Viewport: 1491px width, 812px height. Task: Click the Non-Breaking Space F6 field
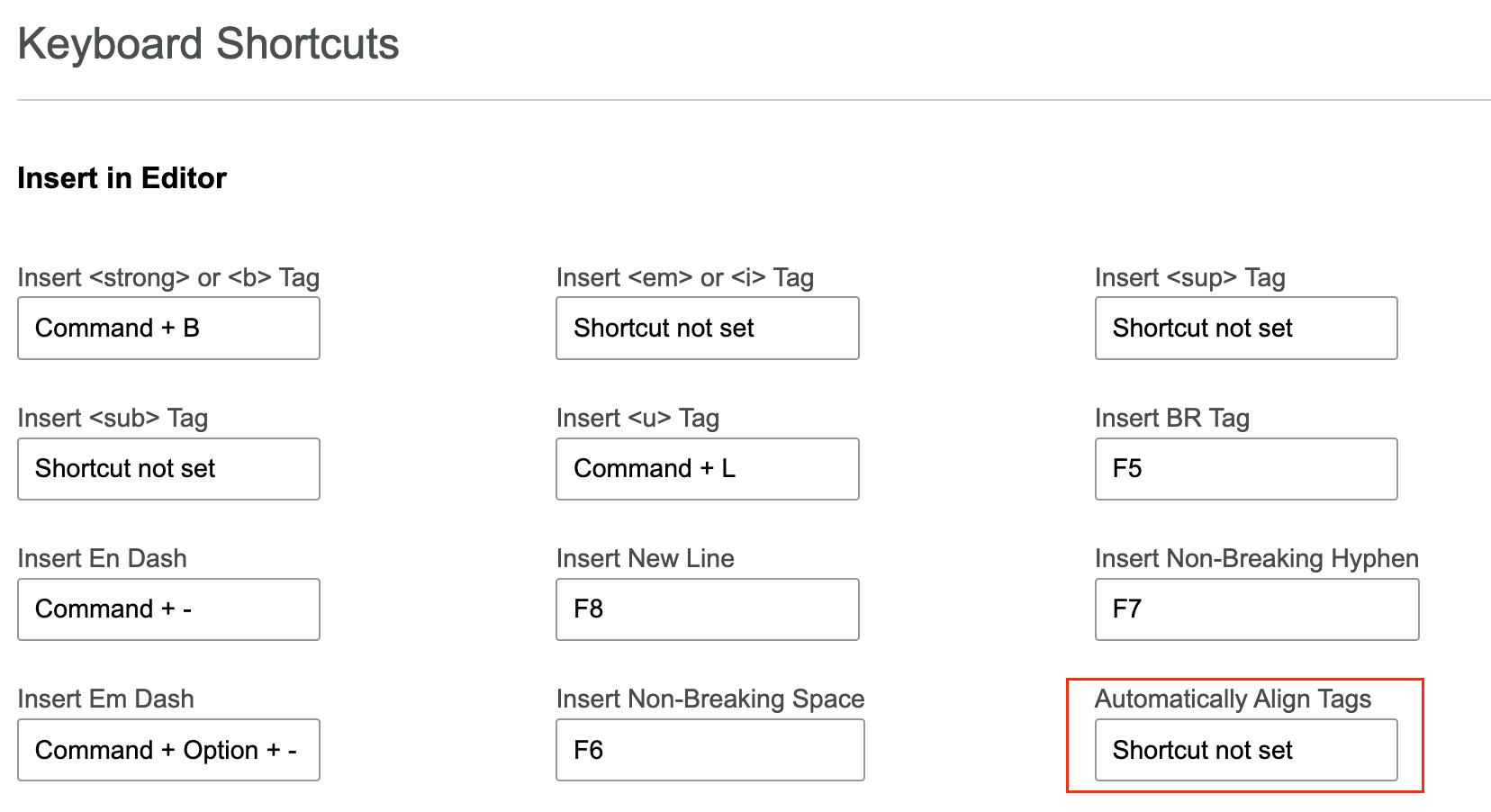pos(709,750)
